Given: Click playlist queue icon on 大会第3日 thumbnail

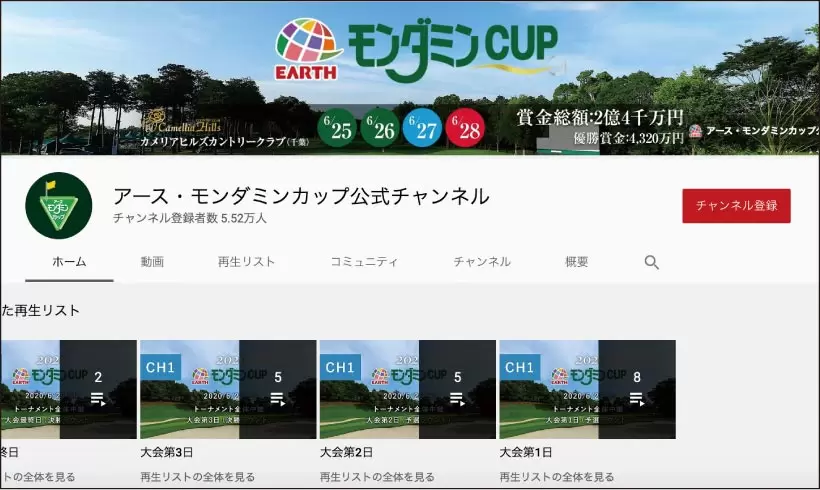Looking at the screenshot, I should [277, 398].
